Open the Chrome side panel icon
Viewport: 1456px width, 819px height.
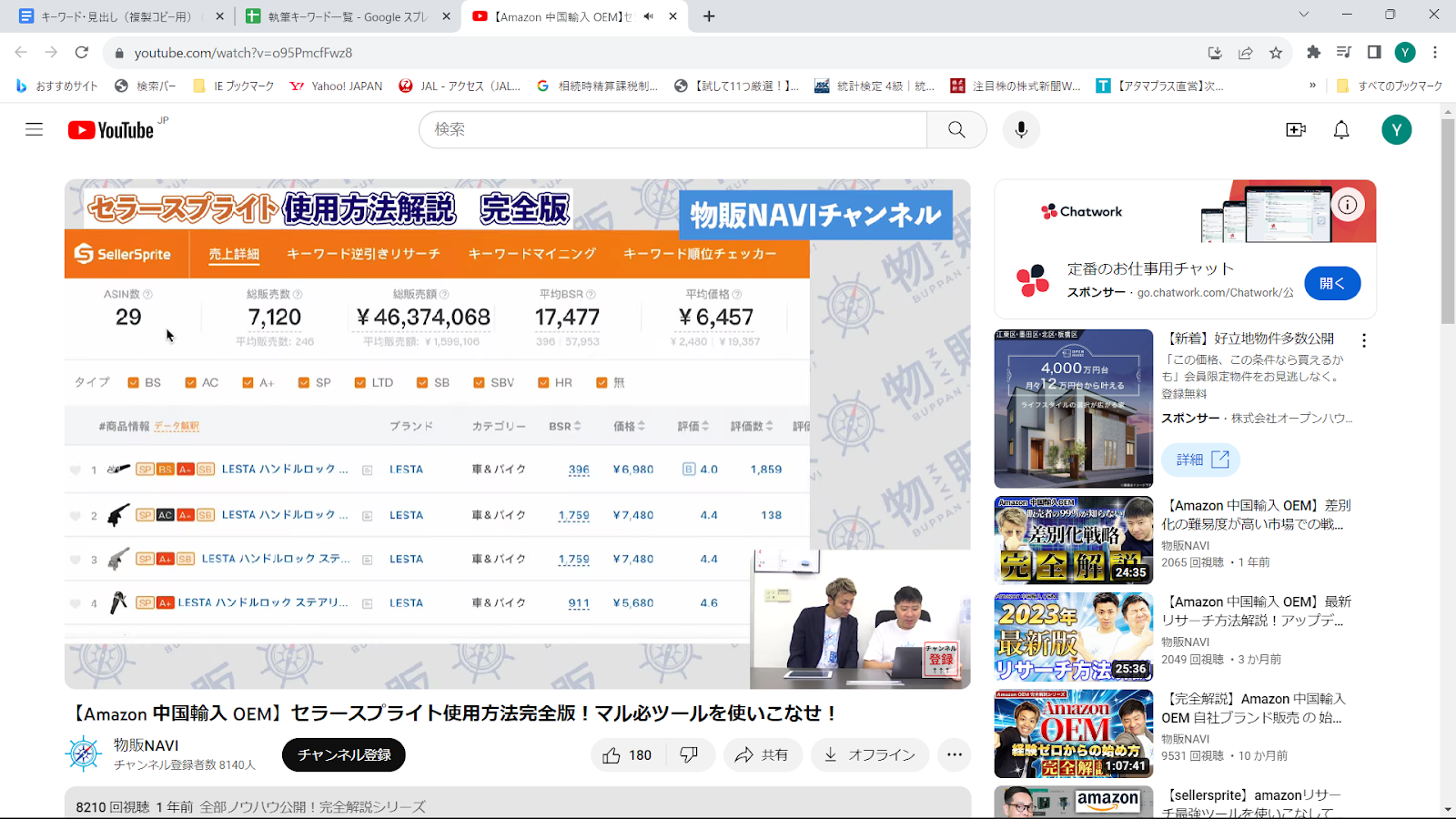[1374, 53]
